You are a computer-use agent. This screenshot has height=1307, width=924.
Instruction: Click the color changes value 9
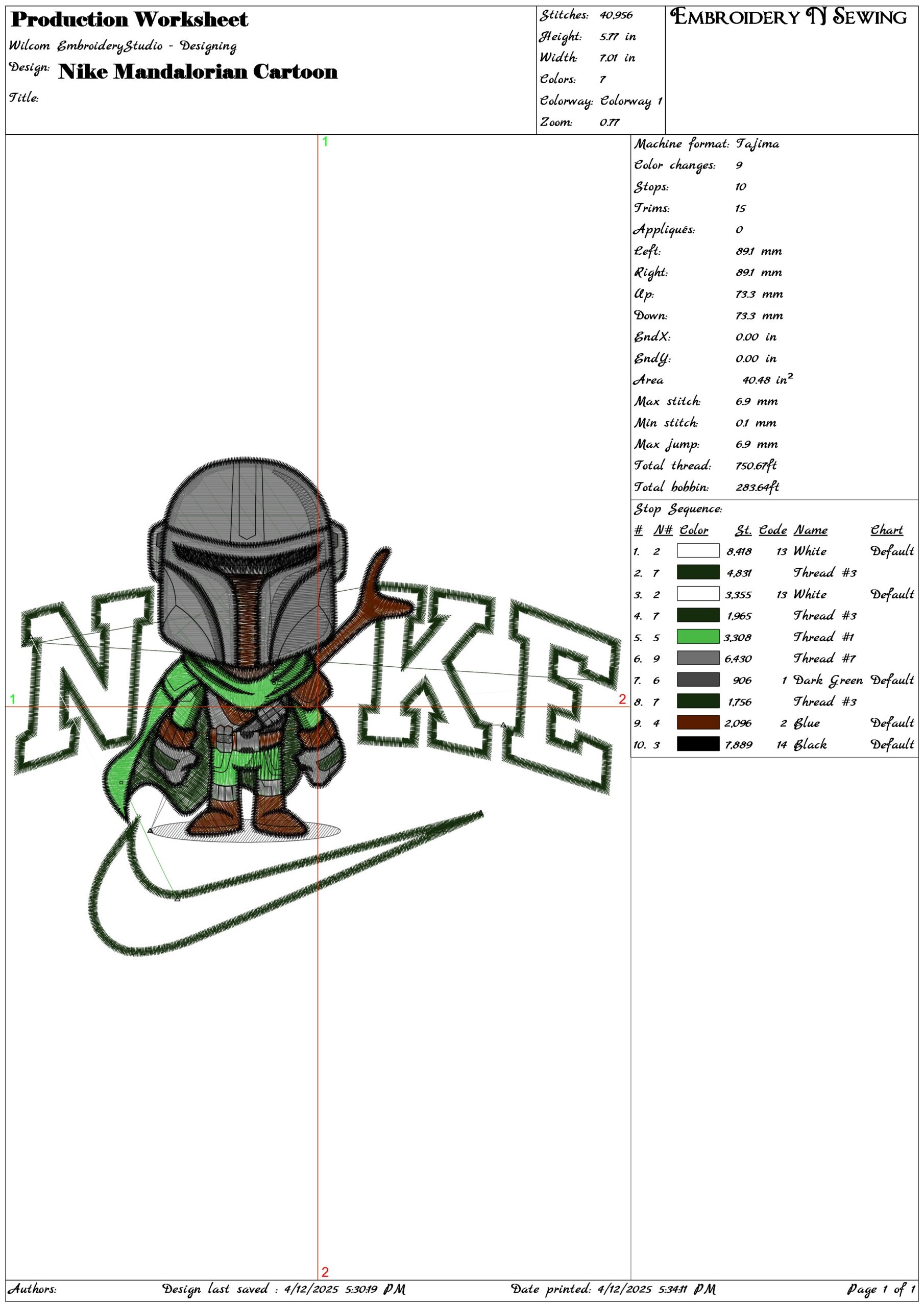[739, 165]
